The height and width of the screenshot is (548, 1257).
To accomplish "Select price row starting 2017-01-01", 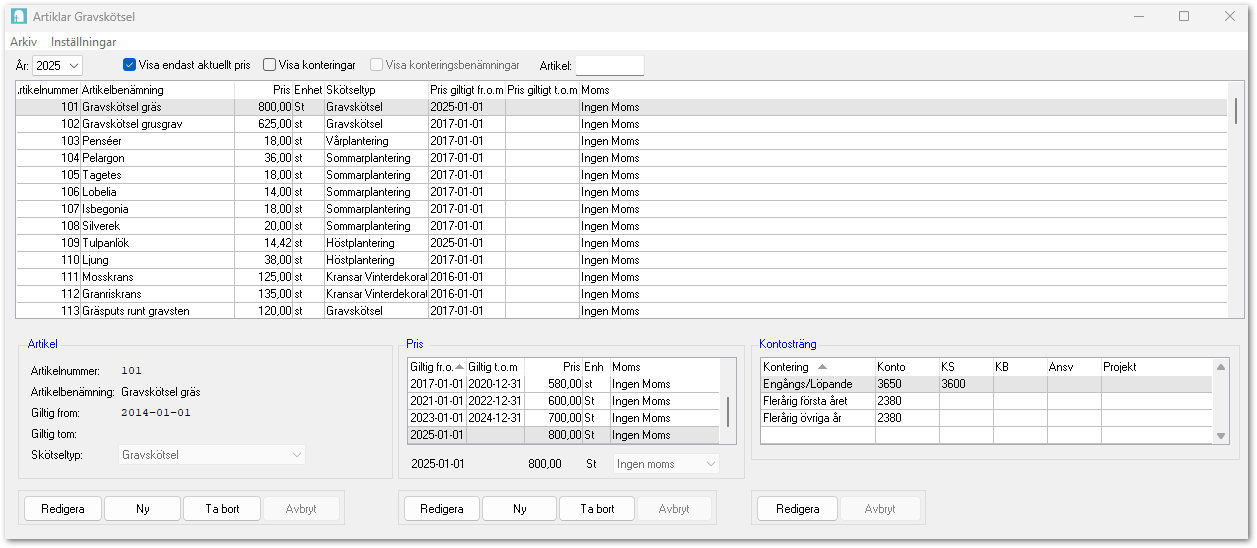I will [x=564, y=384].
